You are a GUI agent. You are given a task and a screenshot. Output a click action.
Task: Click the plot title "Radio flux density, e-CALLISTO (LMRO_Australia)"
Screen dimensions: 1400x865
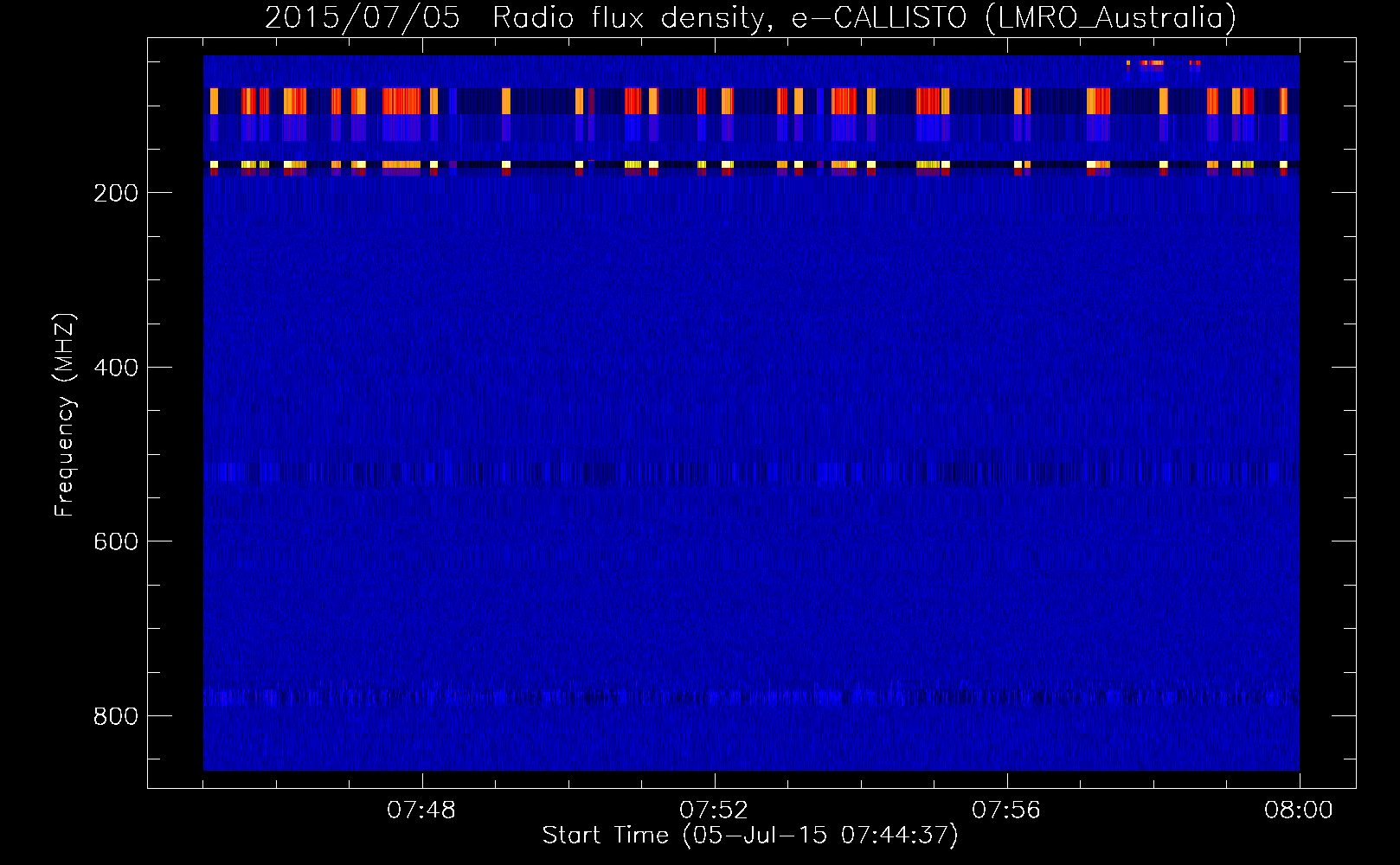(x=864, y=17)
